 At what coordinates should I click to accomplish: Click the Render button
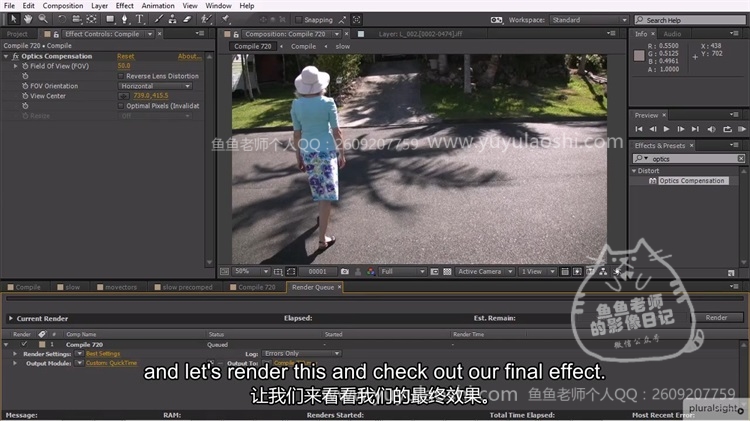click(x=716, y=318)
